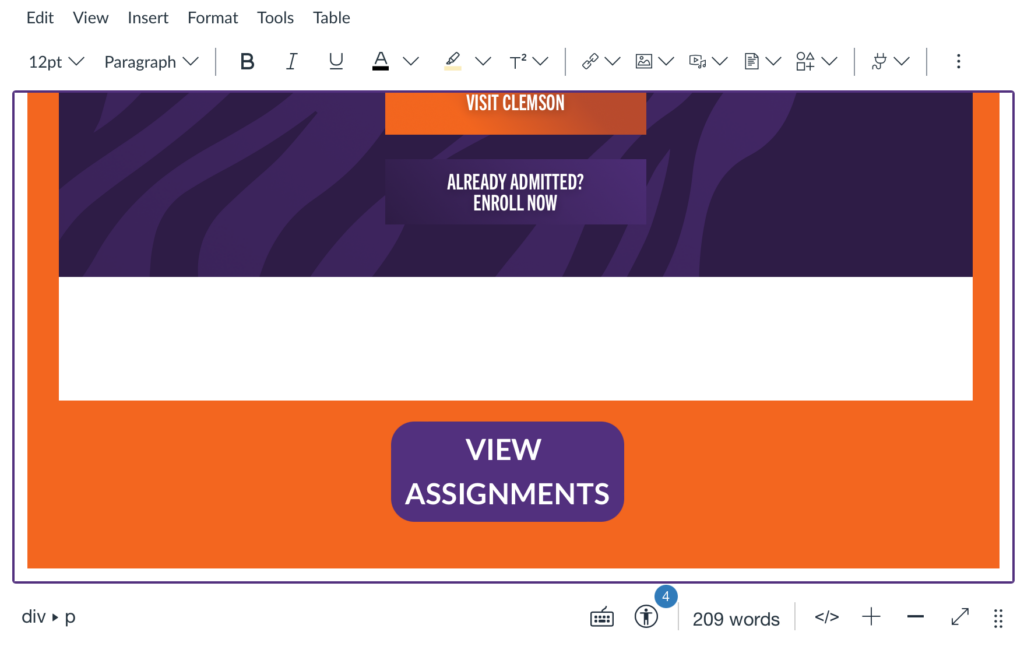Expand media options arrow
1024x646 pixels.
(x=720, y=61)
